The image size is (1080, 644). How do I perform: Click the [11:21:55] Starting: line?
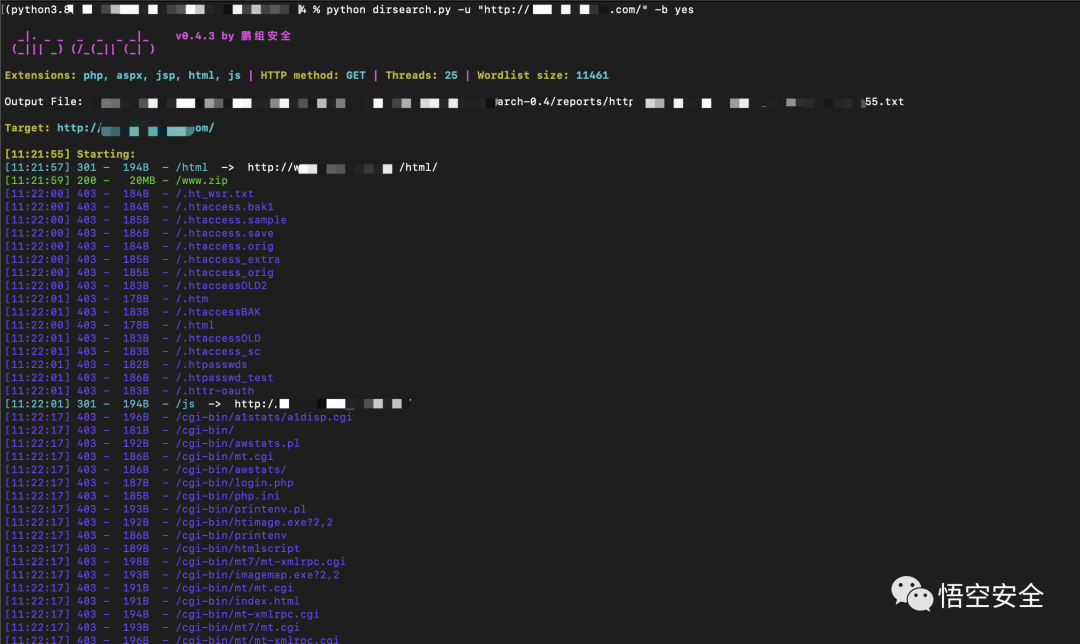(70, 154)
